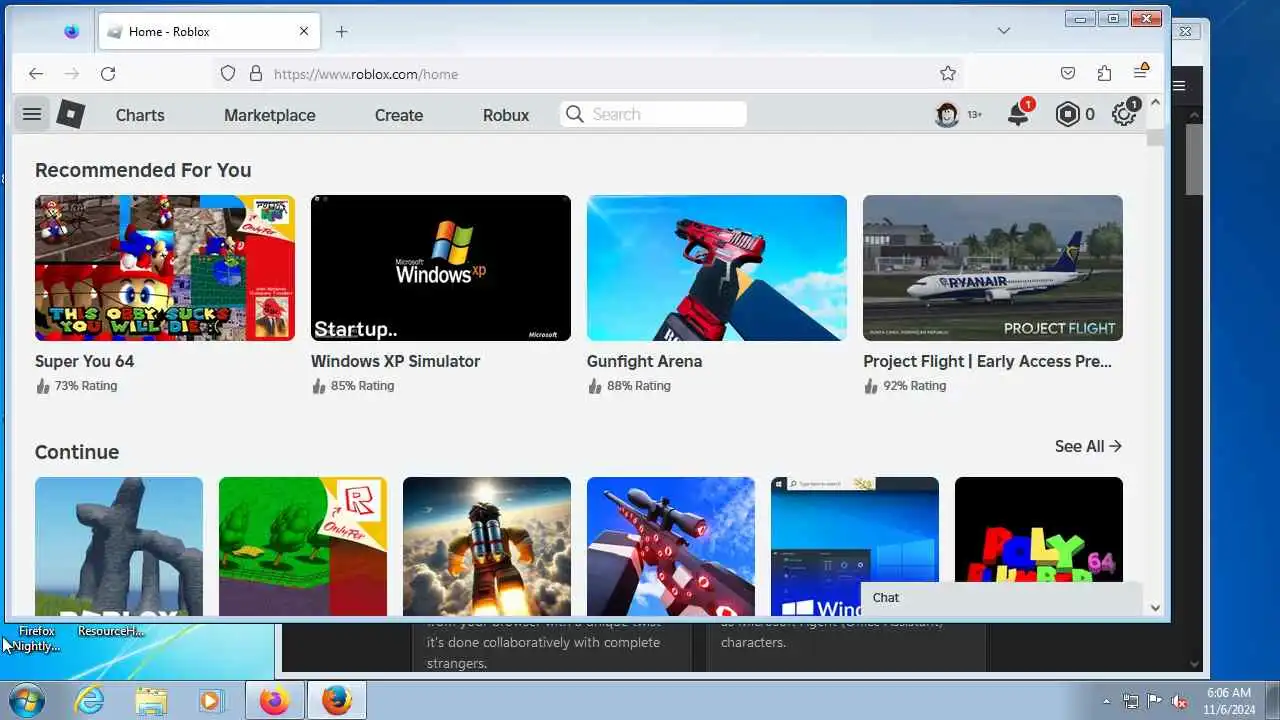Open green trees game in Continue
The width and height of the screenshot is (1280, 720).
pos(303,546)
